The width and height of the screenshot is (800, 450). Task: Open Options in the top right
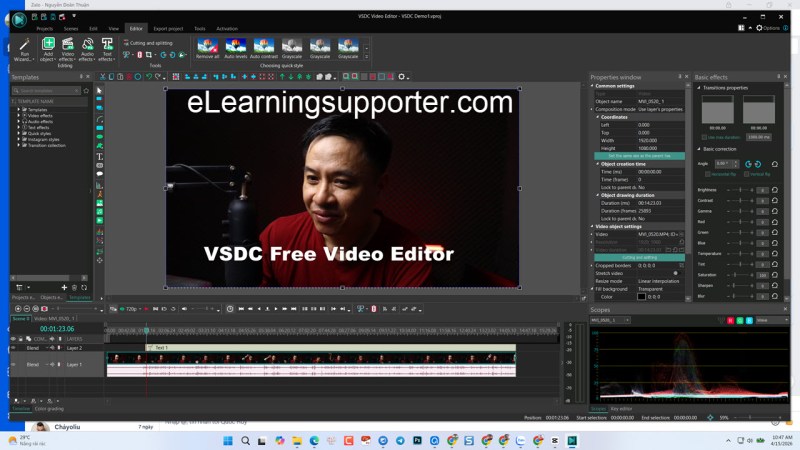pyautogui.click(x=768, y=28)
